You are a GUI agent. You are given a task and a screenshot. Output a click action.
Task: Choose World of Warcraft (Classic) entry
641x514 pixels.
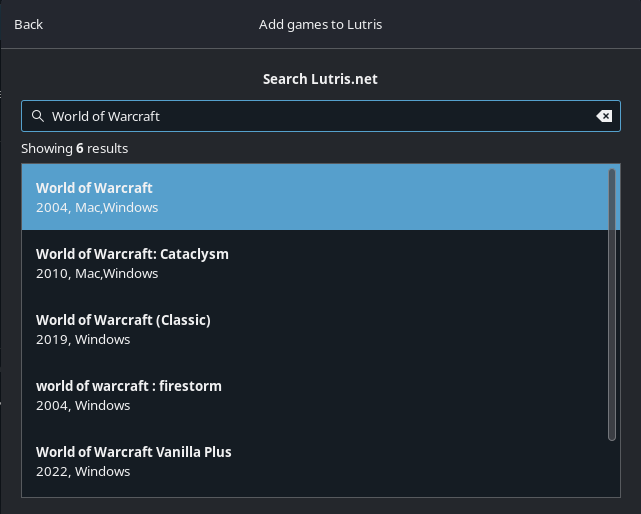pos(315,329)
